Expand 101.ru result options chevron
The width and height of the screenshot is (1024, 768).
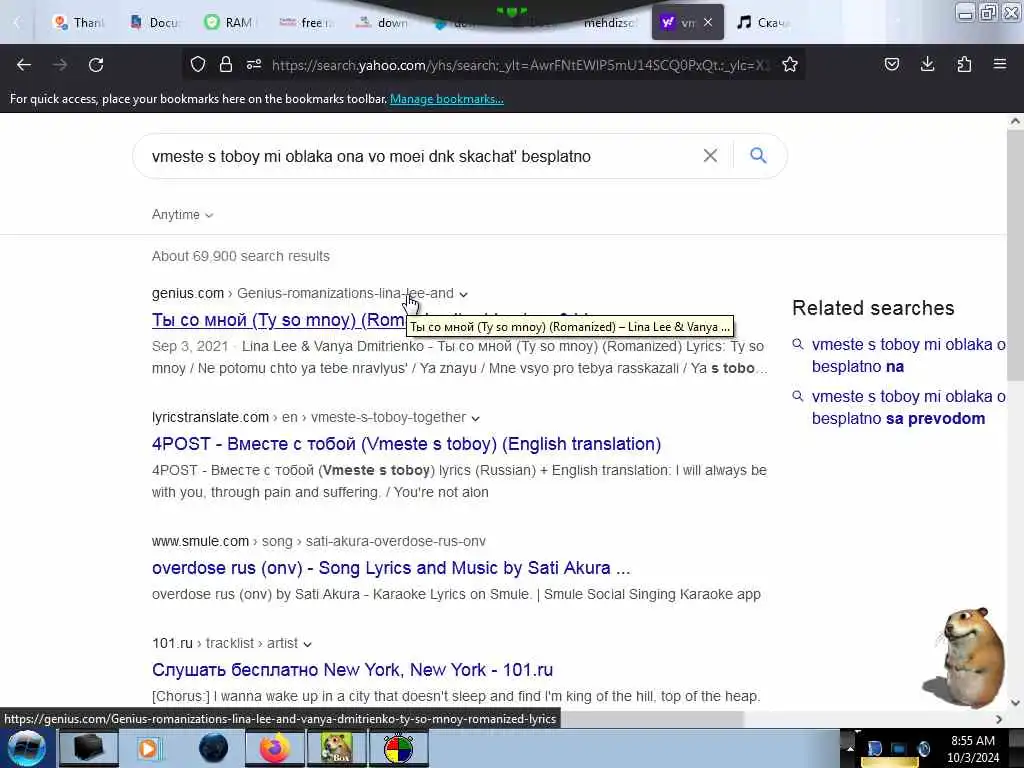tap(308, 644)
